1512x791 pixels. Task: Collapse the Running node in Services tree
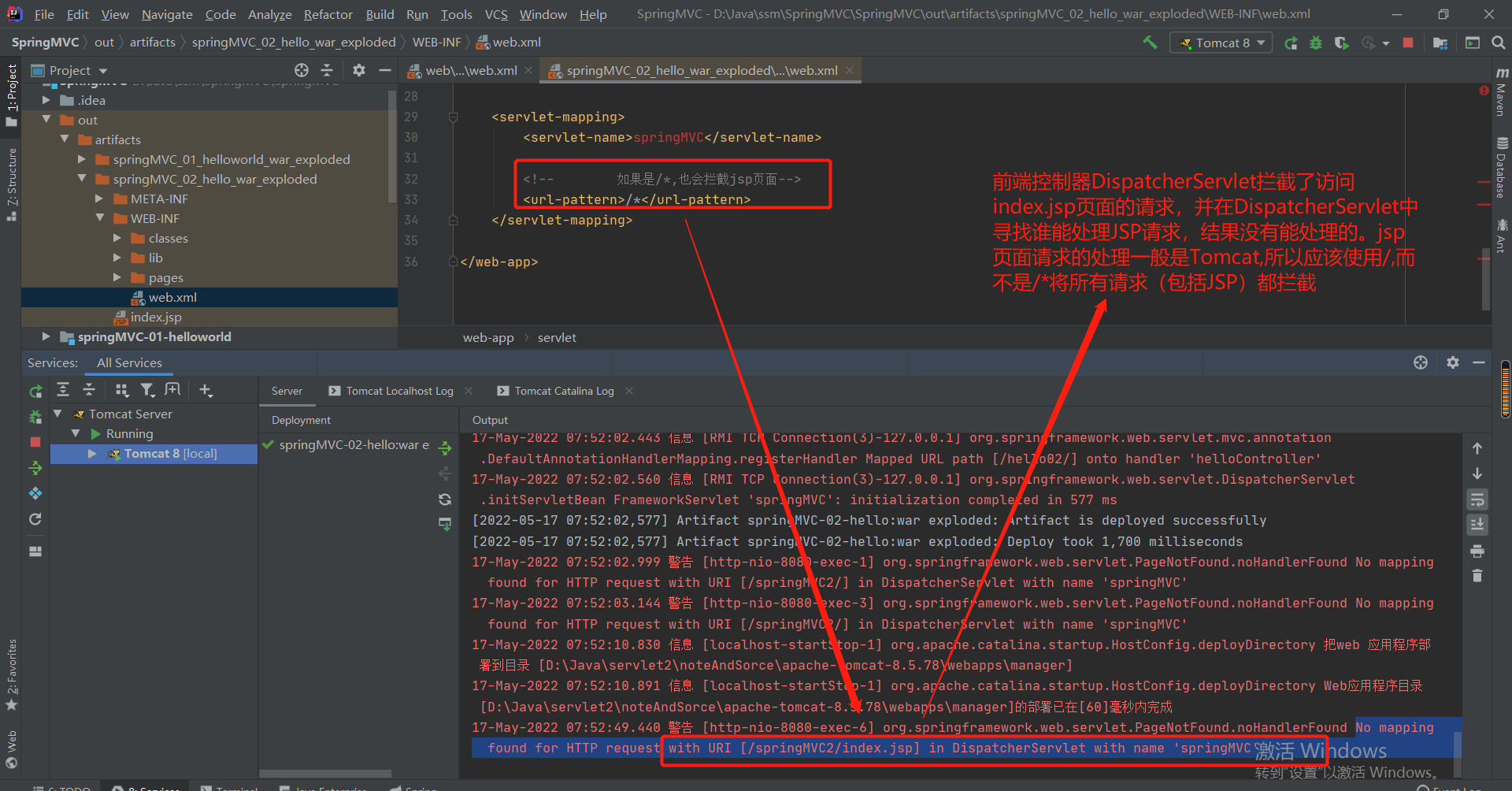coord(76,433)
